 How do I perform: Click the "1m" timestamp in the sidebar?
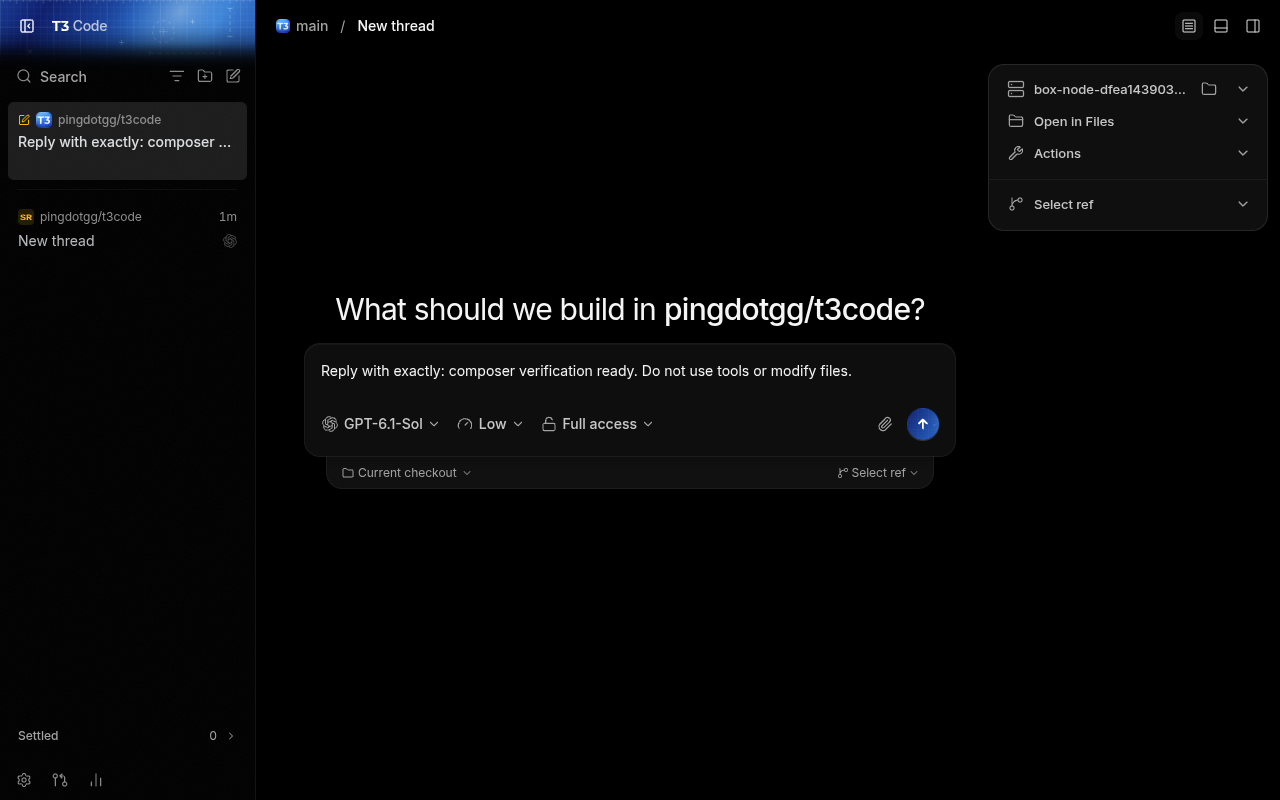228,217
